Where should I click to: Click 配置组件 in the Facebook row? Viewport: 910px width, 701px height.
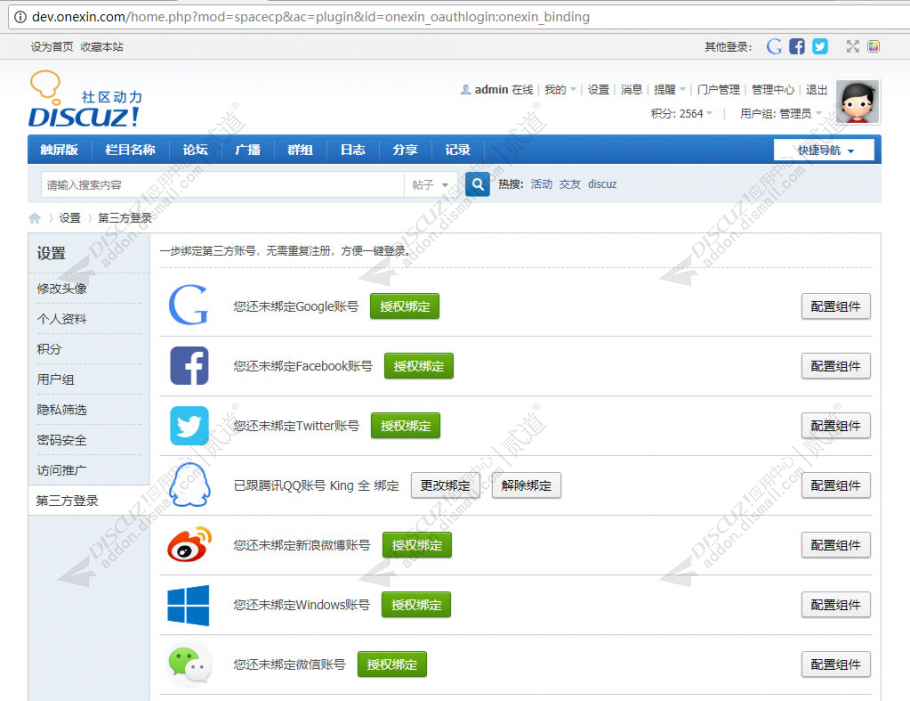coord(836,366)
